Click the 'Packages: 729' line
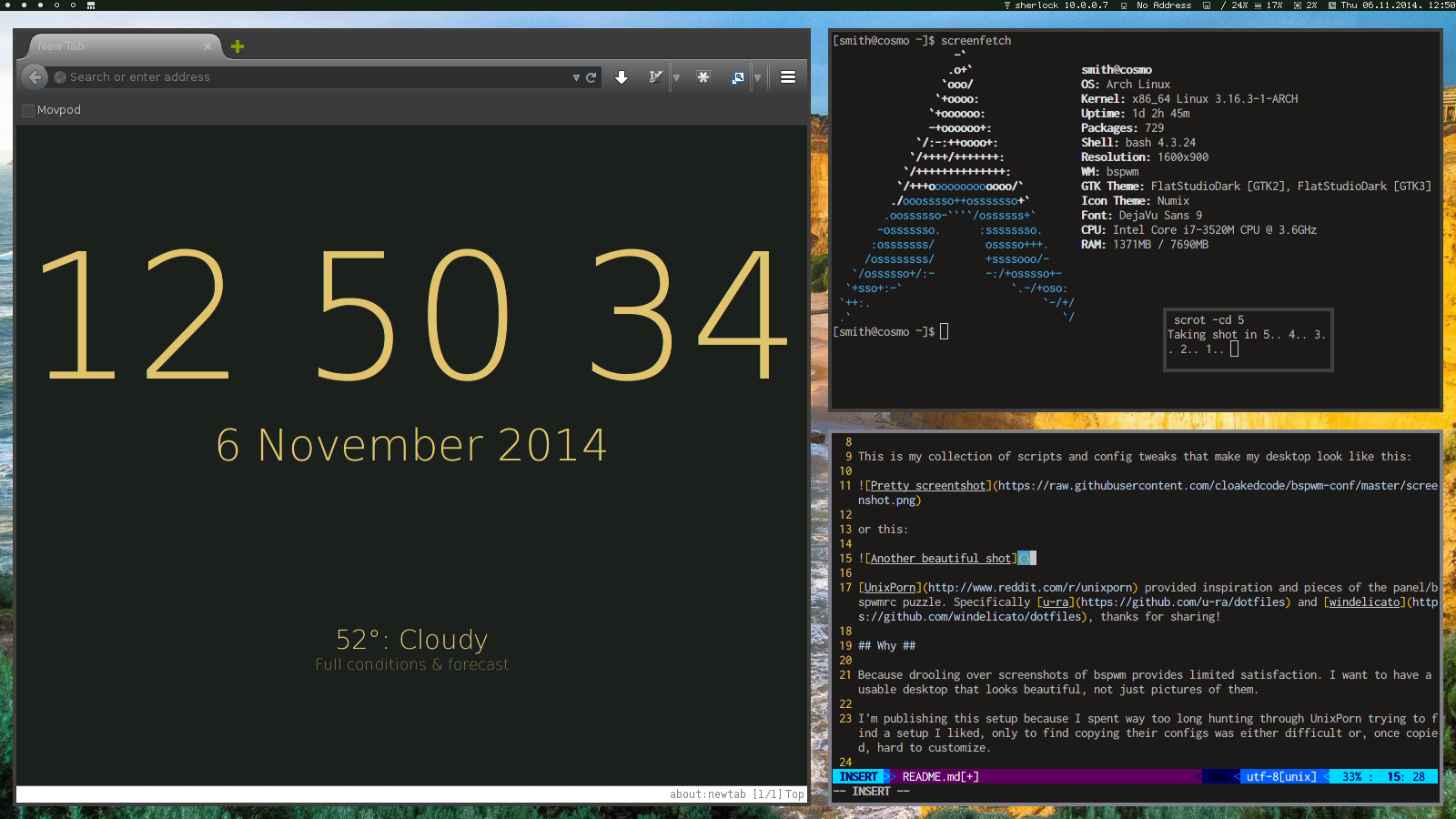 coord(1123,128)
